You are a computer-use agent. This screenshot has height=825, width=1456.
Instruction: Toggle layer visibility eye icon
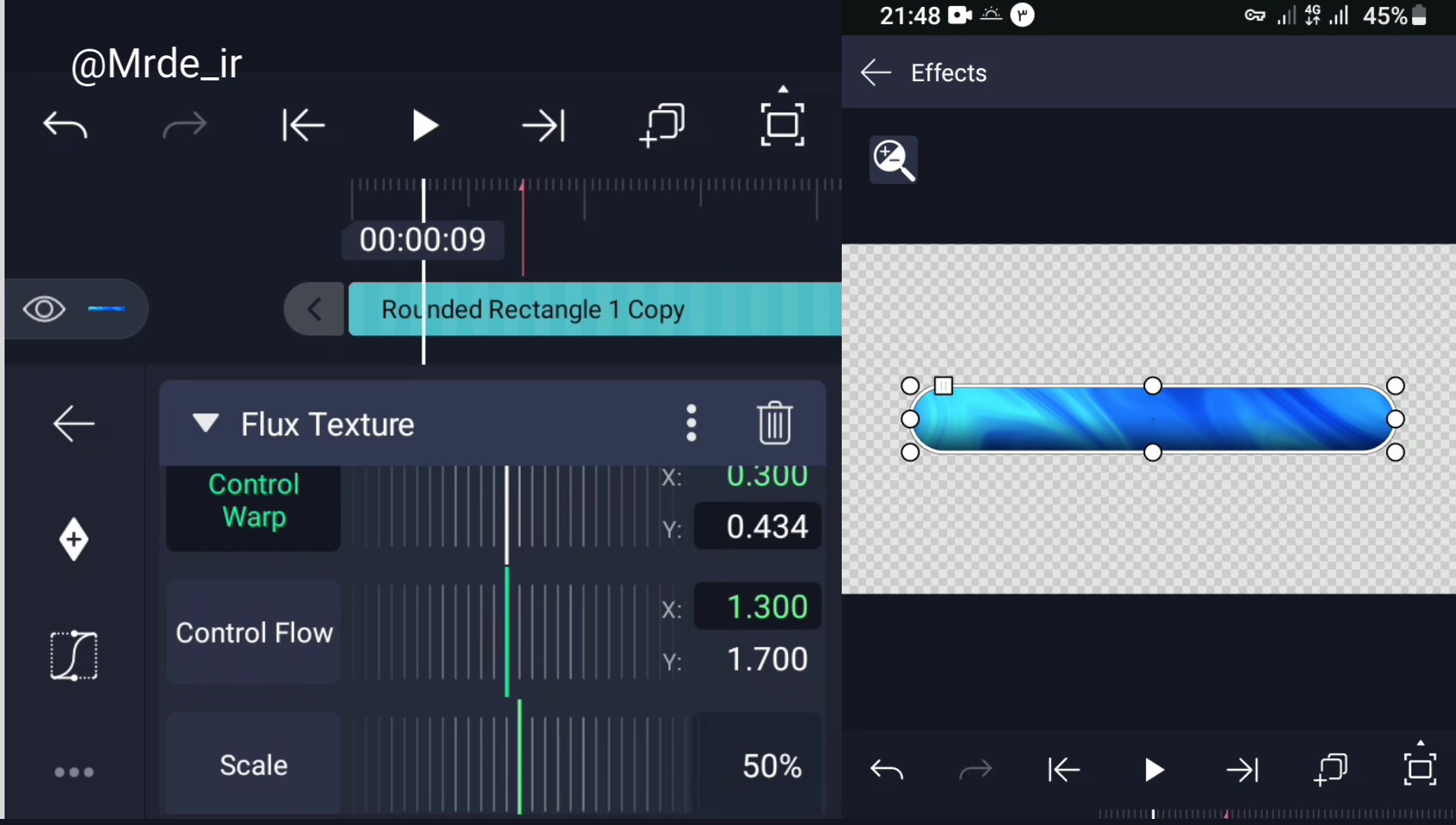44,309
